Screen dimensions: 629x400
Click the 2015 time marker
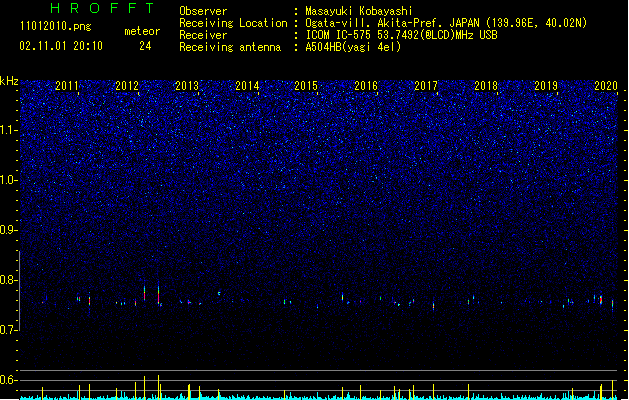(306, 86)
